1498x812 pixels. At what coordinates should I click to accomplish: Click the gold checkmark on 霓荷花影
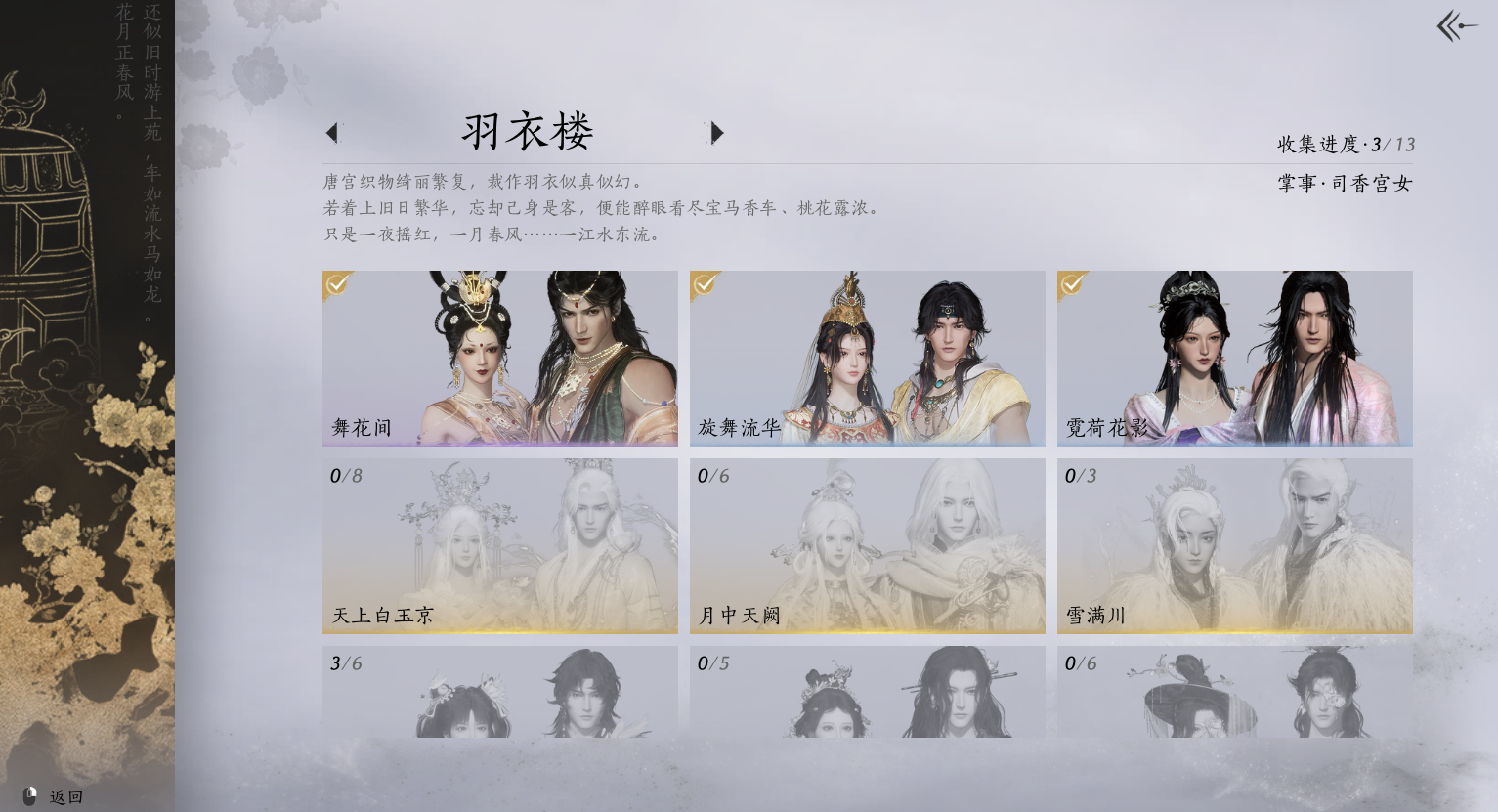[1072, 284]
